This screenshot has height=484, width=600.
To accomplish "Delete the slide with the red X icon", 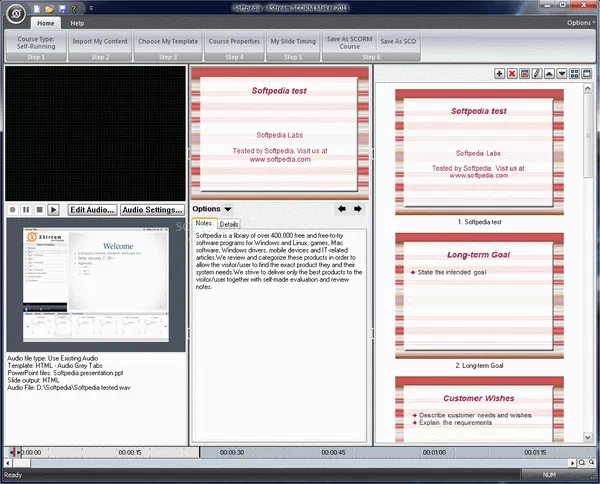I will (512, 73).
